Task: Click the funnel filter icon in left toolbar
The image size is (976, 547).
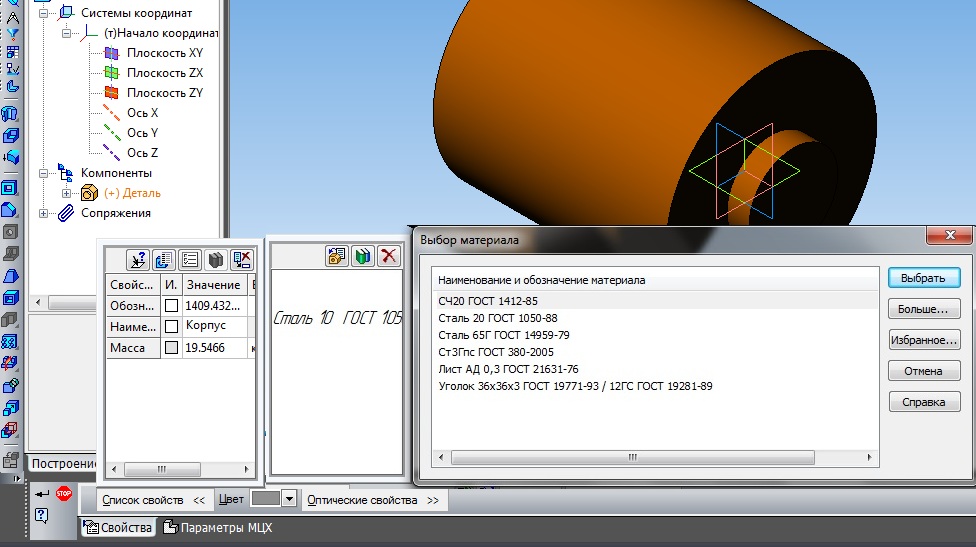Action: click(11, 34)
